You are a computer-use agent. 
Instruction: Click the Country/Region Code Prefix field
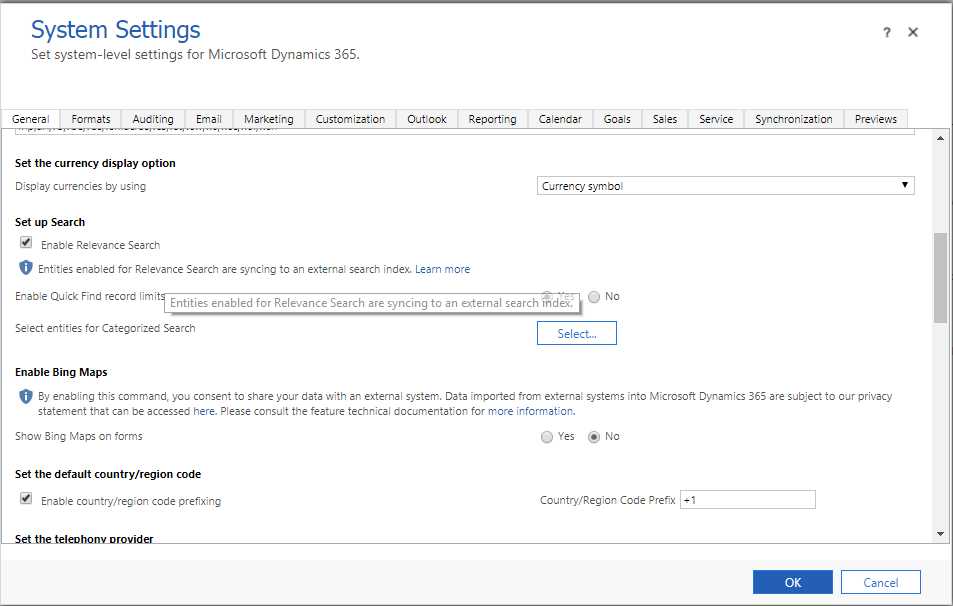click(x=747, y=499)
